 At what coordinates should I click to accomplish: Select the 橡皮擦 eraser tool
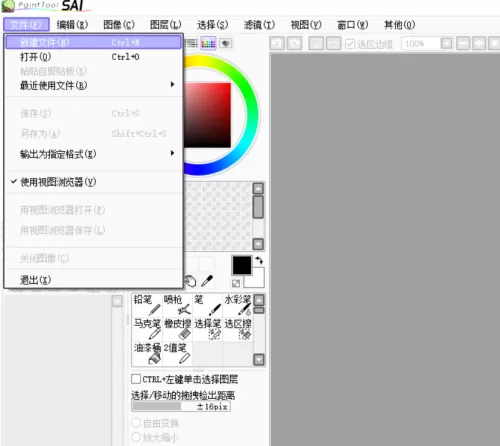point(177,329)
